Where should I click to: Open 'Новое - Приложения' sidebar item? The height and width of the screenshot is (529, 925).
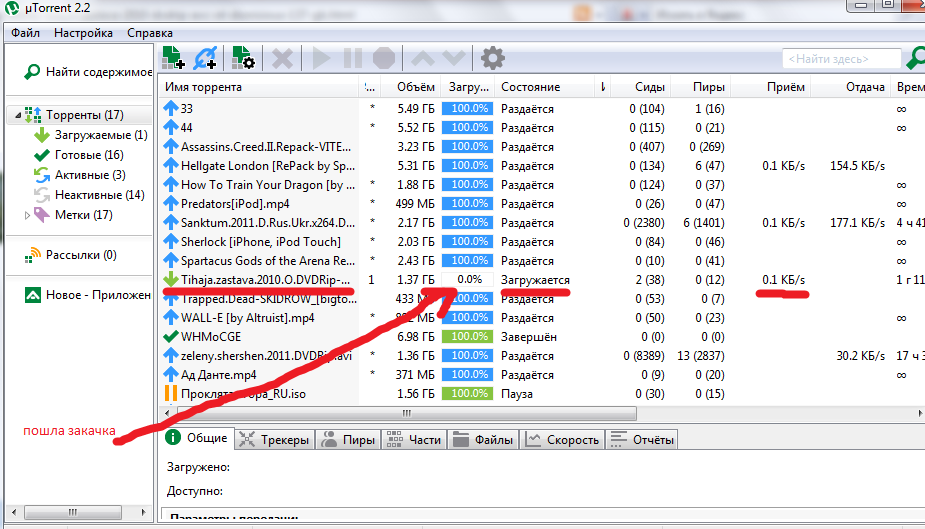coord(87,295)
